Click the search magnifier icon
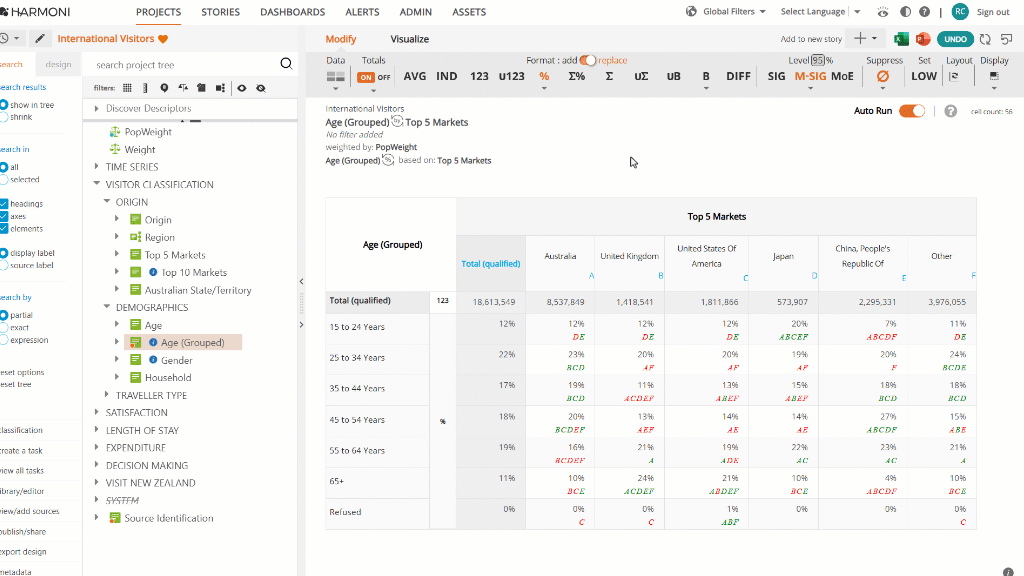Image resolution: width=1024 pixels, height=576 pixels. point(286,63)
